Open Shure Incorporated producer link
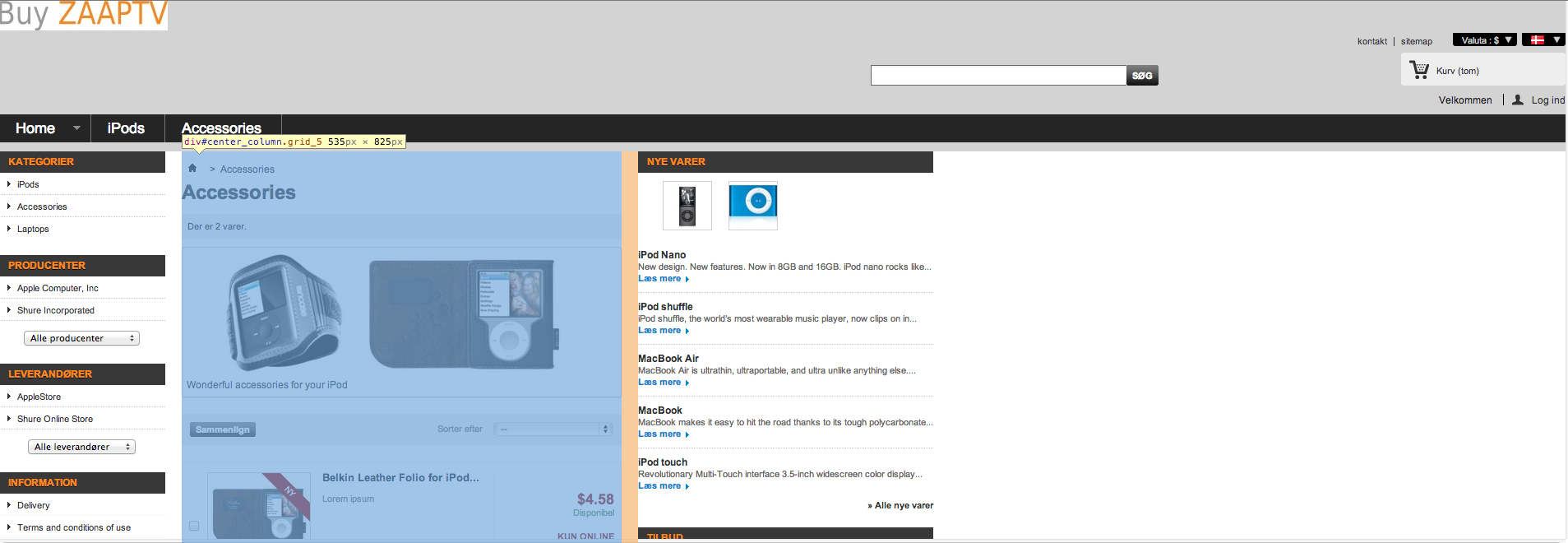Image resolution: width=1568 pixels, height=543 pixels. pyautogui.click(x=56, y=310)
